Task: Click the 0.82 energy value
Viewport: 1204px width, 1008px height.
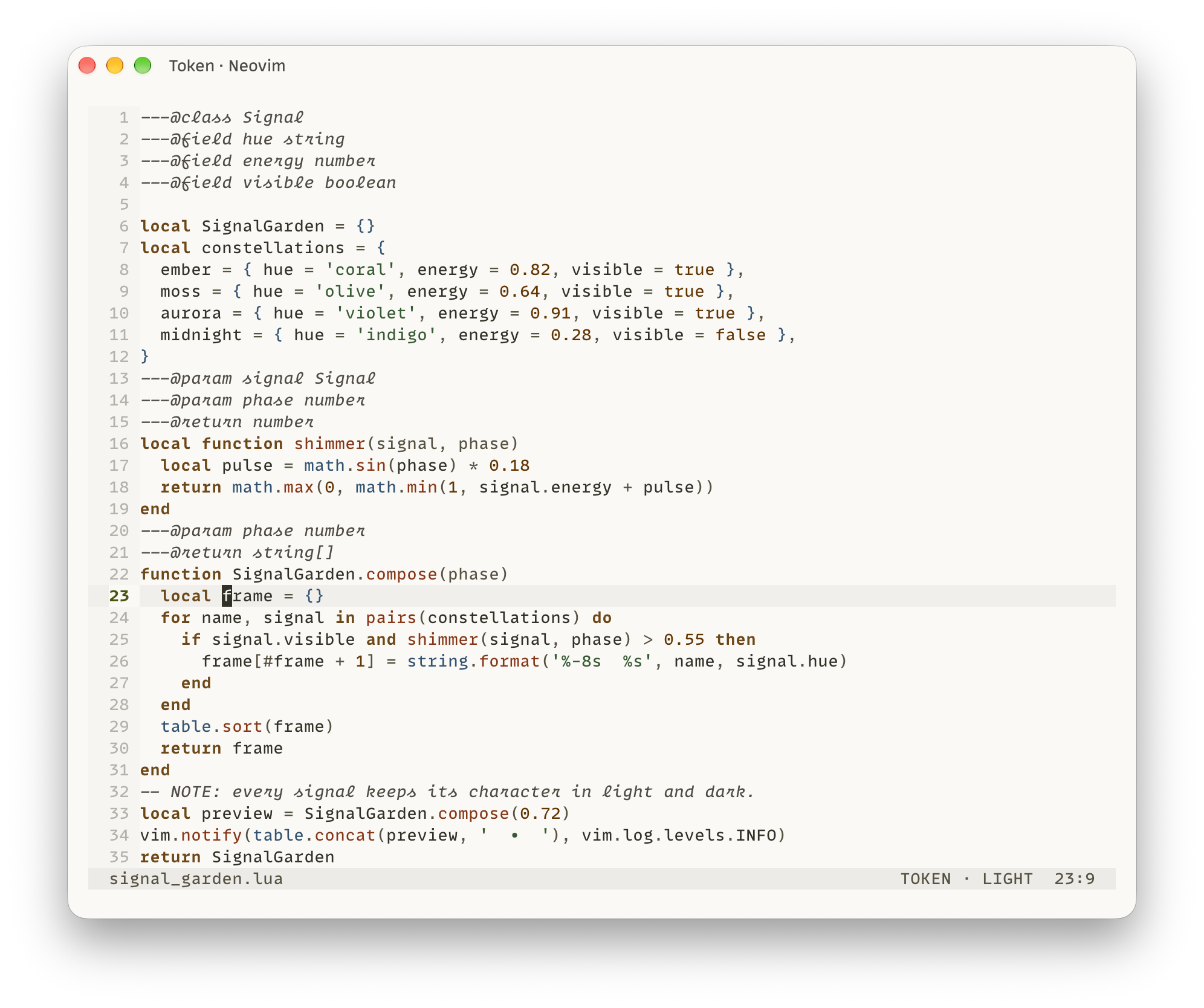Action: point(530,270)
